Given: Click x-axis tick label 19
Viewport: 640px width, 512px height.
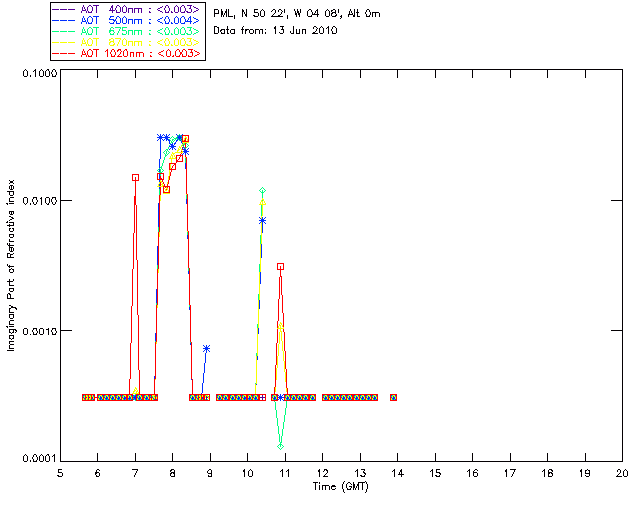Looking at the screenshot, I should tap(585, 473).
